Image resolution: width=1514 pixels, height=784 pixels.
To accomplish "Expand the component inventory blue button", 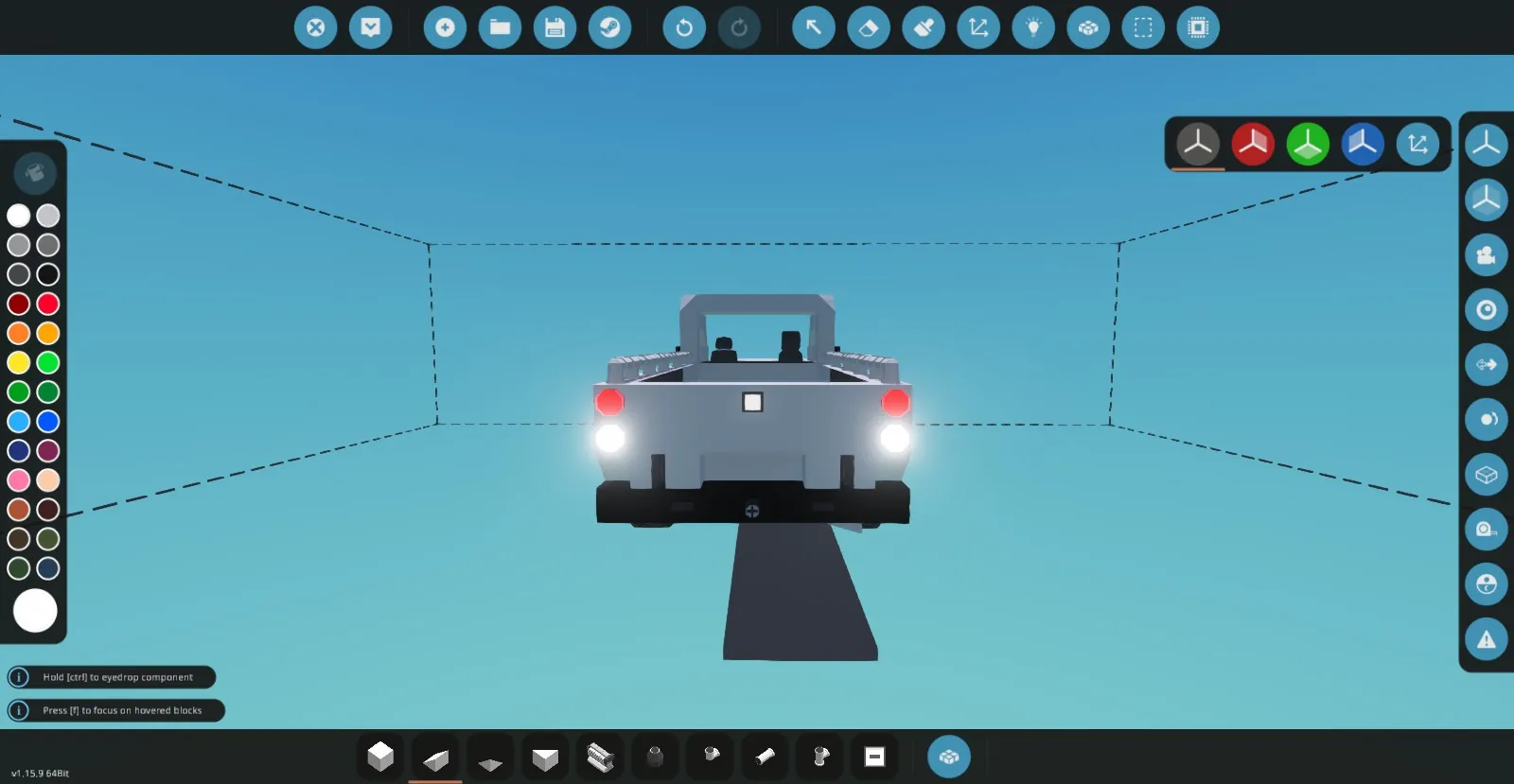I will [948, 757].
